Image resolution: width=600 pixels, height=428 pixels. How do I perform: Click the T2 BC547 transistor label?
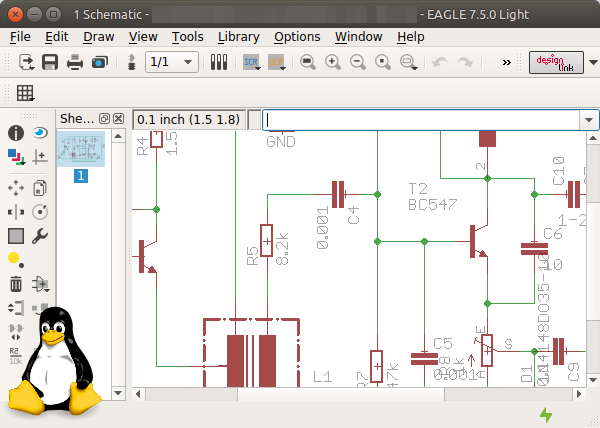point(432,197)
